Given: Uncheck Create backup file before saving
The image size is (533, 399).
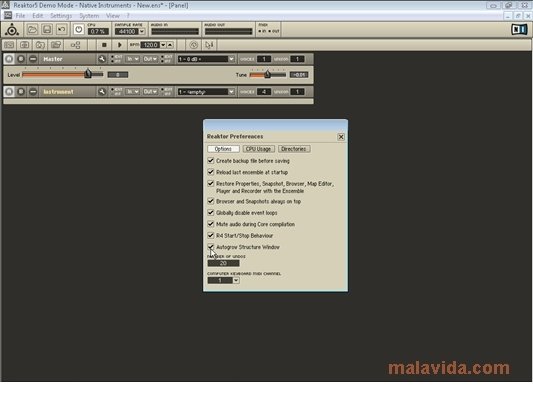Looking at the screenshot, I should pos(211,160).
